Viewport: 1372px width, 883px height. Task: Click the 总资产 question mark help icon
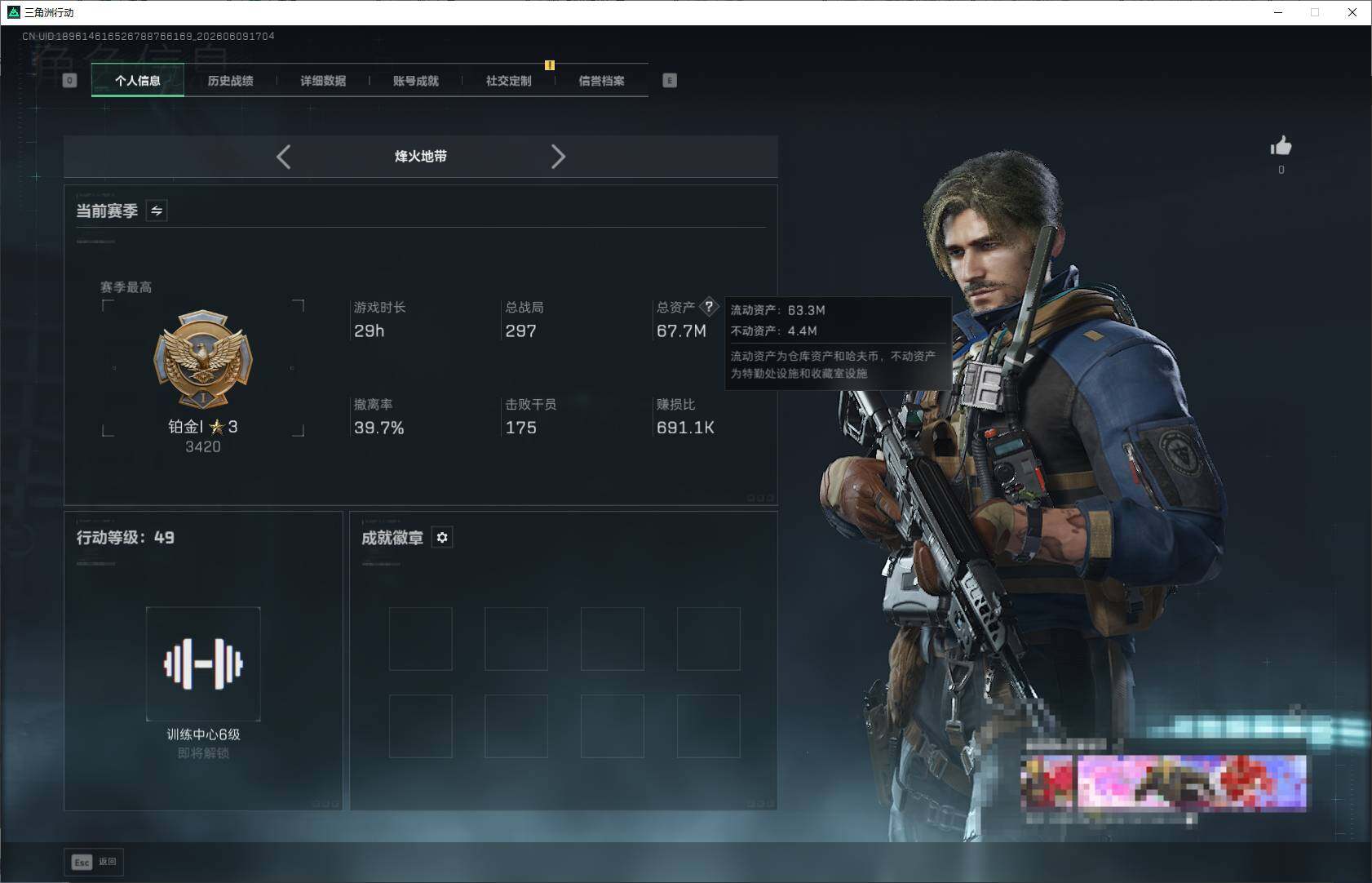pyautogui.click(x=710, y=307)
